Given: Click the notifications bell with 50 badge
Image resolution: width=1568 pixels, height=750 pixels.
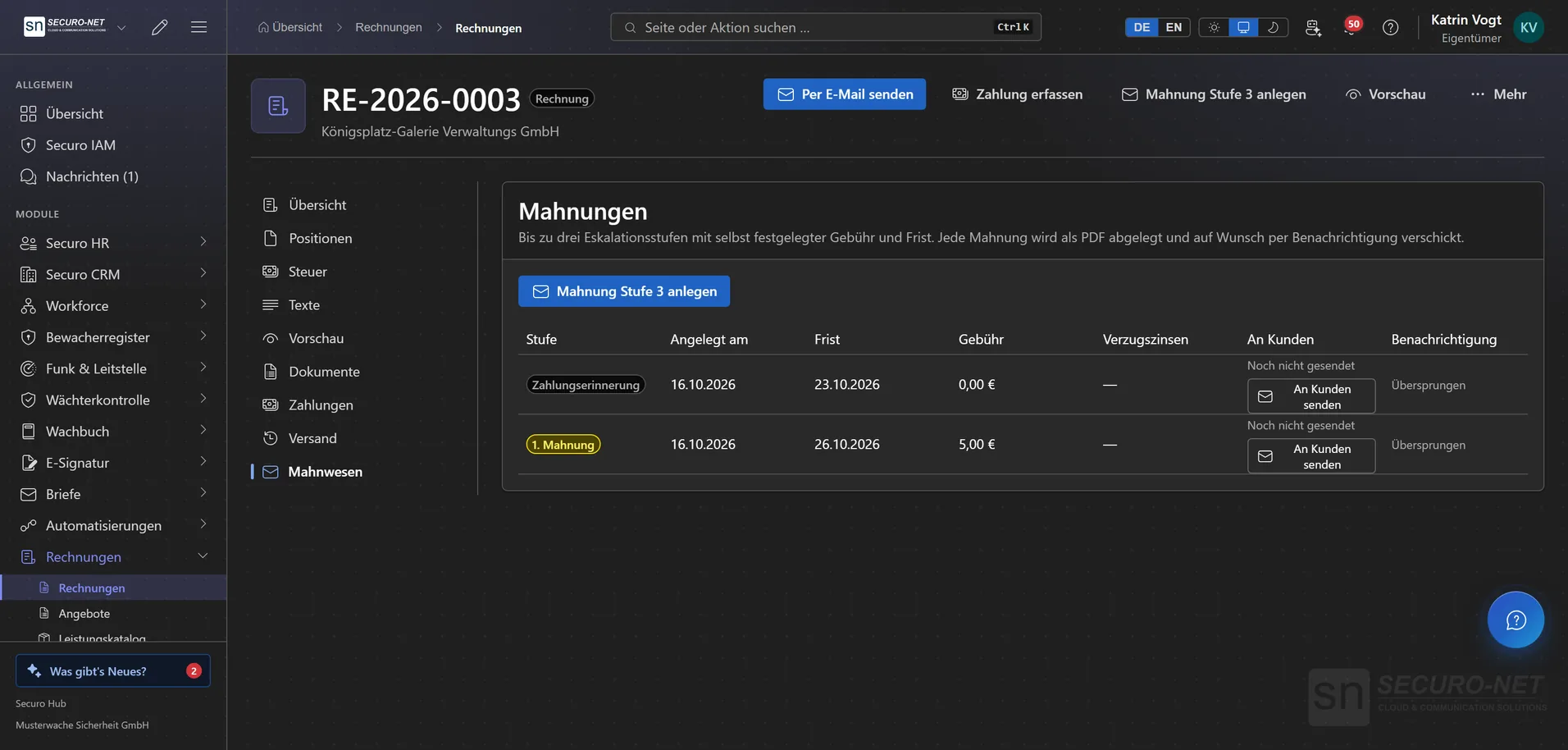Looking at the screenshot, I should [1351, 27].
